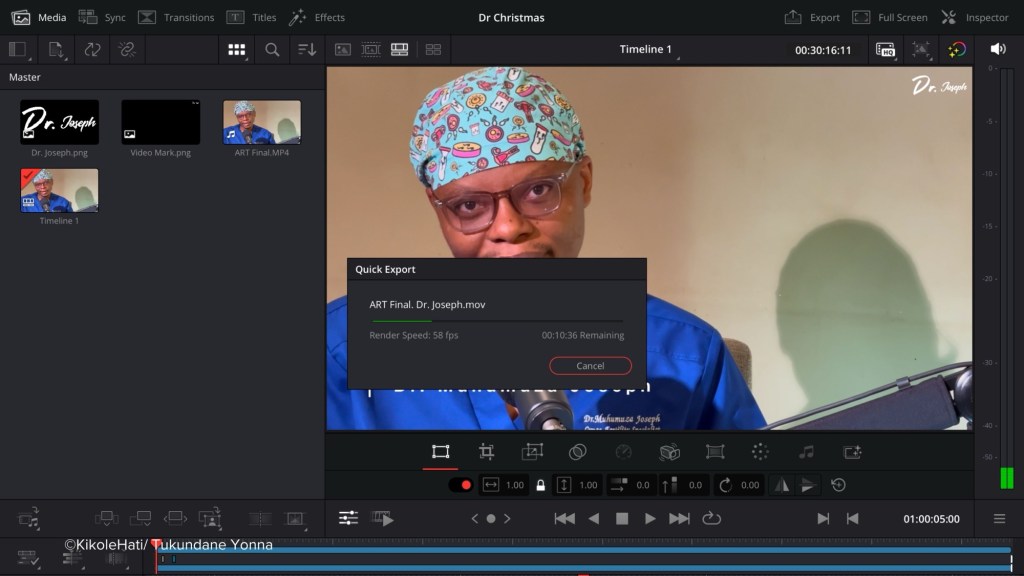1024x576 pixels.
Task: Switch to the Transitions tab
Action: [x=176, y=17]
